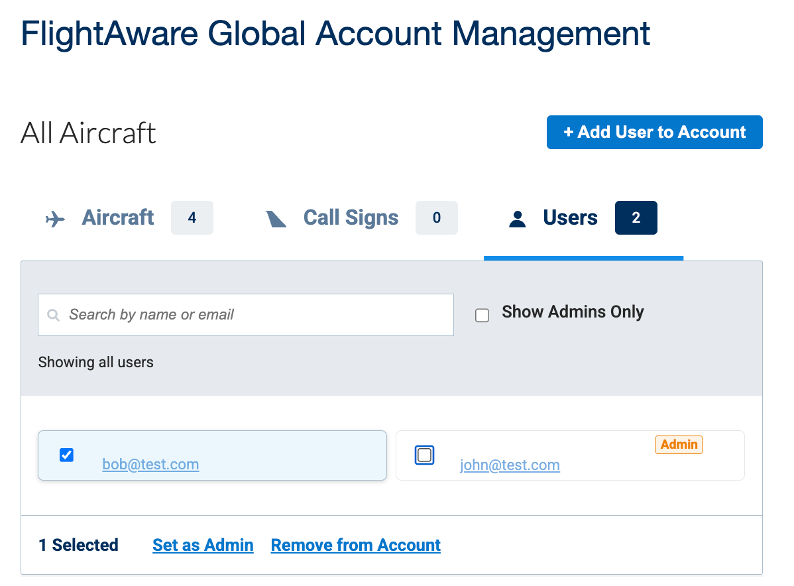Click Remove from Account link
Viewport: 794px width, 586px height.
click(356, 545)
